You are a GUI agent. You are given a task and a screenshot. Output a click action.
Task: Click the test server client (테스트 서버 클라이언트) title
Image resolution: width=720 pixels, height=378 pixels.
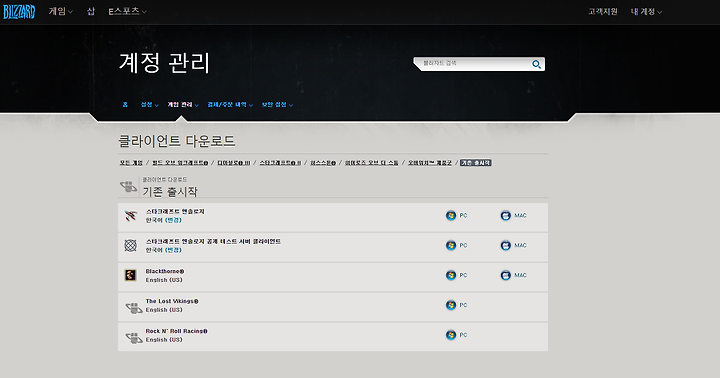point(213,242)
